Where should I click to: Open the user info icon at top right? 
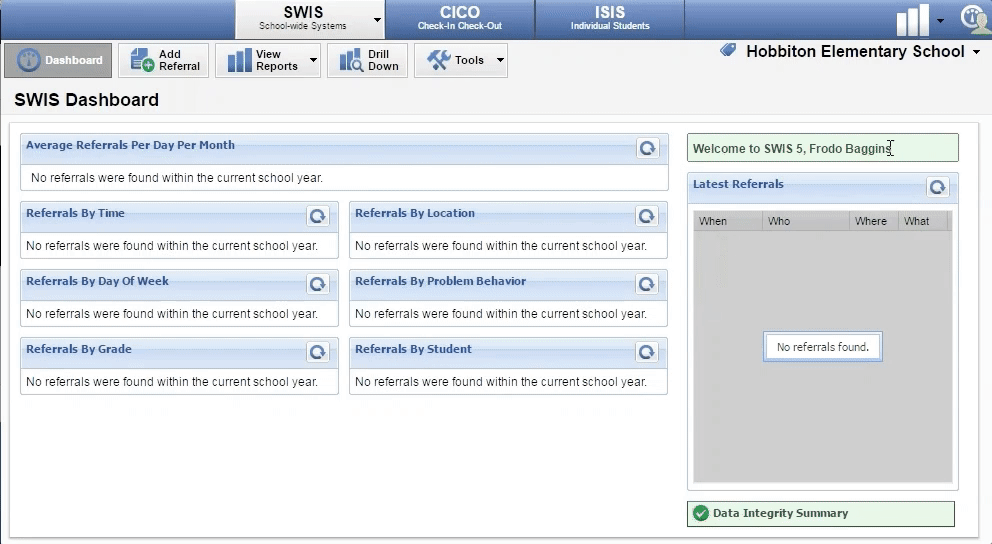tap(974, 19)
